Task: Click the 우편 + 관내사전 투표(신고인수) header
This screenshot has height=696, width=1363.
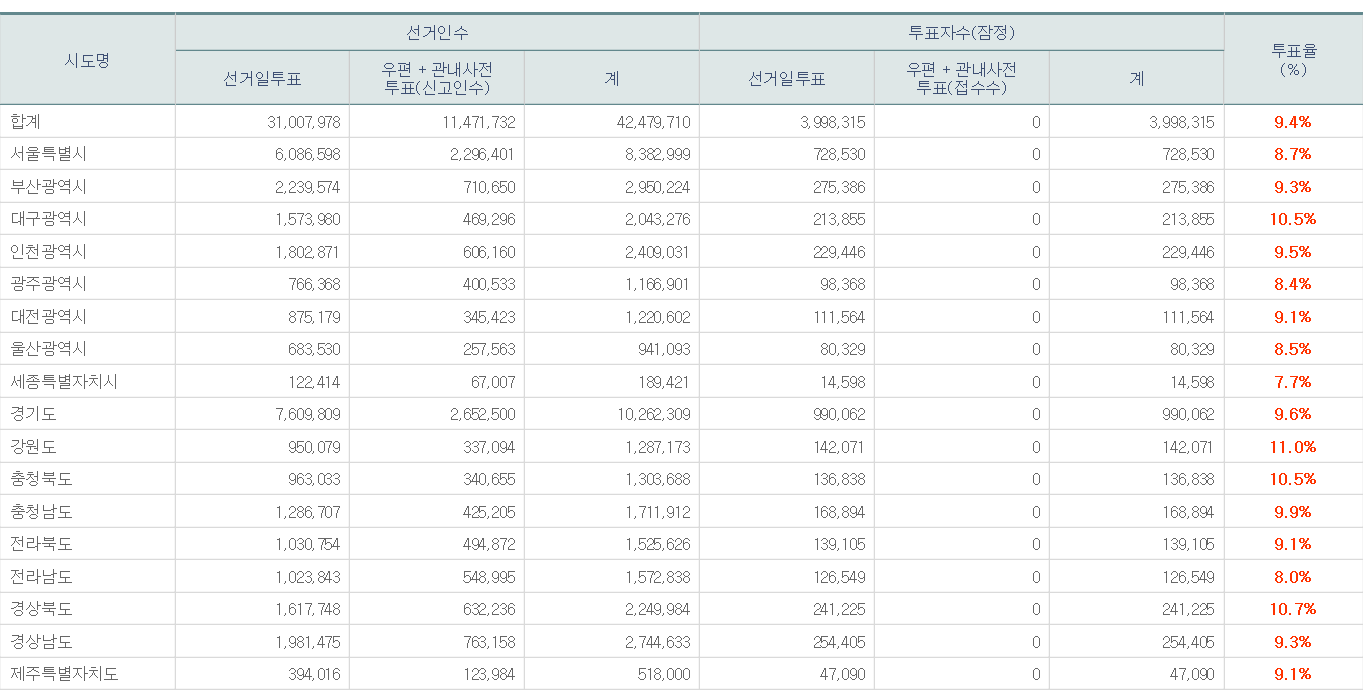Action: (x=436, y=78)
